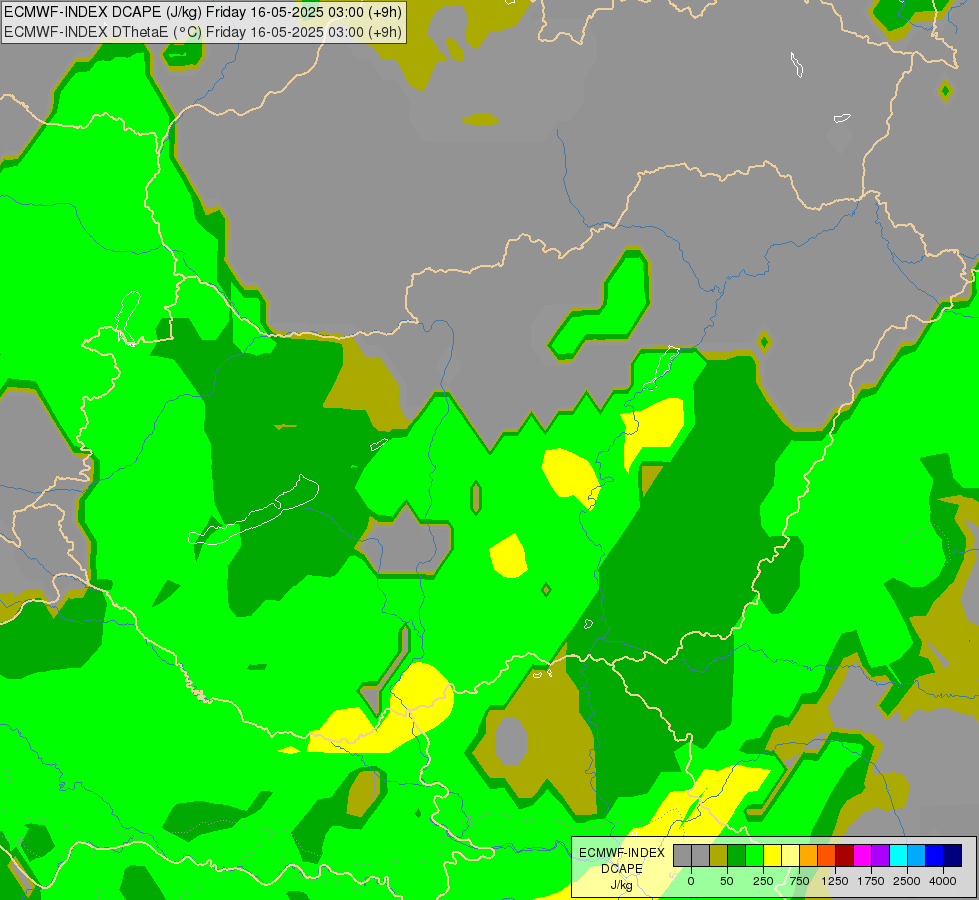The image size is (979, 900).
Task: Click the bright green legend swatch
Action: 754,855
